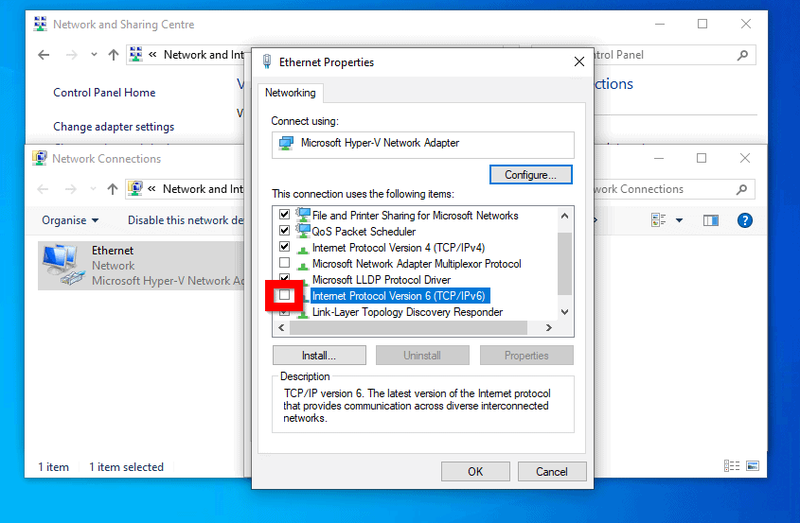The image size is (800, 523).
Task: Select Link-Layer Topology Discovery Responder item
Action: tap(407, 312)
